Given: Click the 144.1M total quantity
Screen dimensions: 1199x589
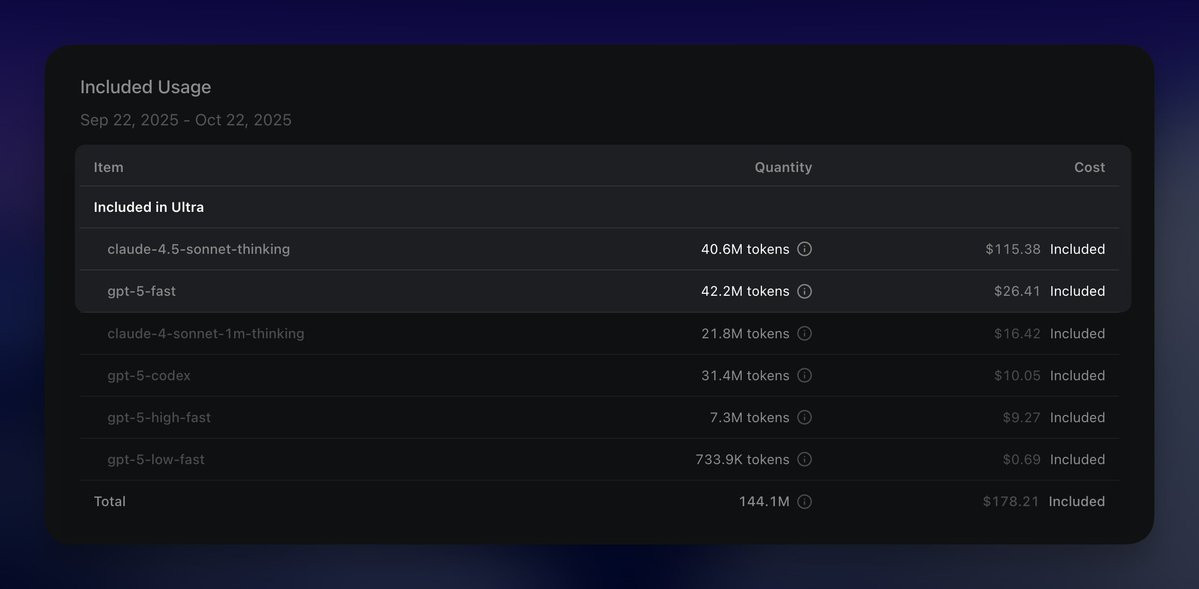Looking at the screenshot, I should pos(764,501).
